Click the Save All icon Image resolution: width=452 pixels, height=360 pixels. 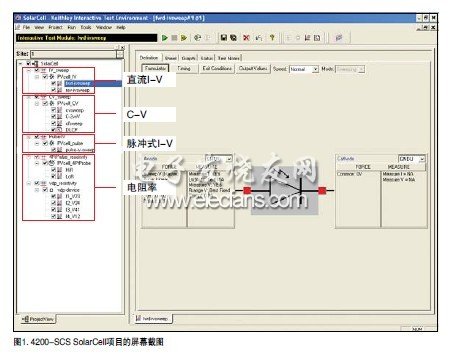234,38
